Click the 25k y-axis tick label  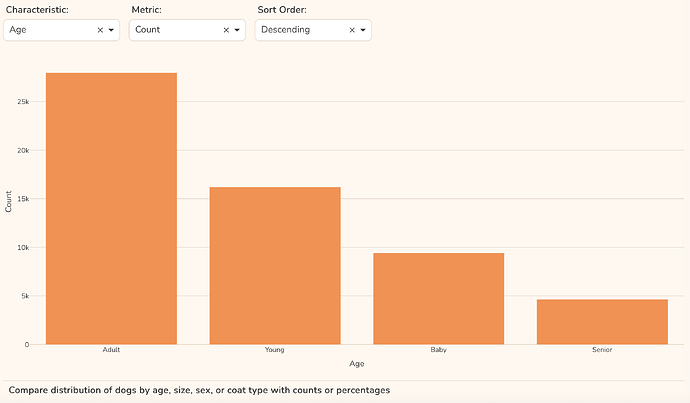click(x=23, y=102)
